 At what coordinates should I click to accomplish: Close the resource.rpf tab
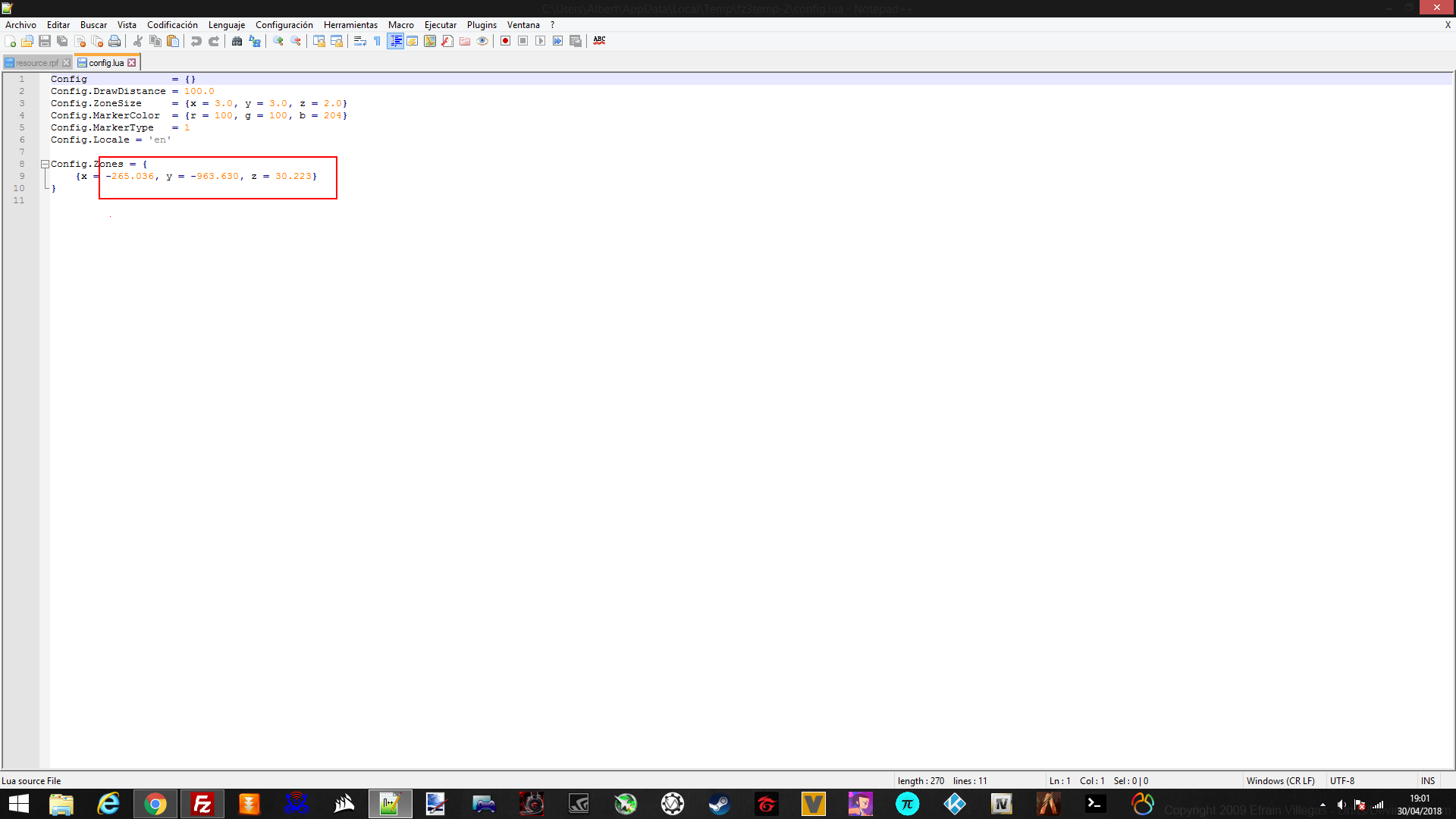click(x=66, y=63)
